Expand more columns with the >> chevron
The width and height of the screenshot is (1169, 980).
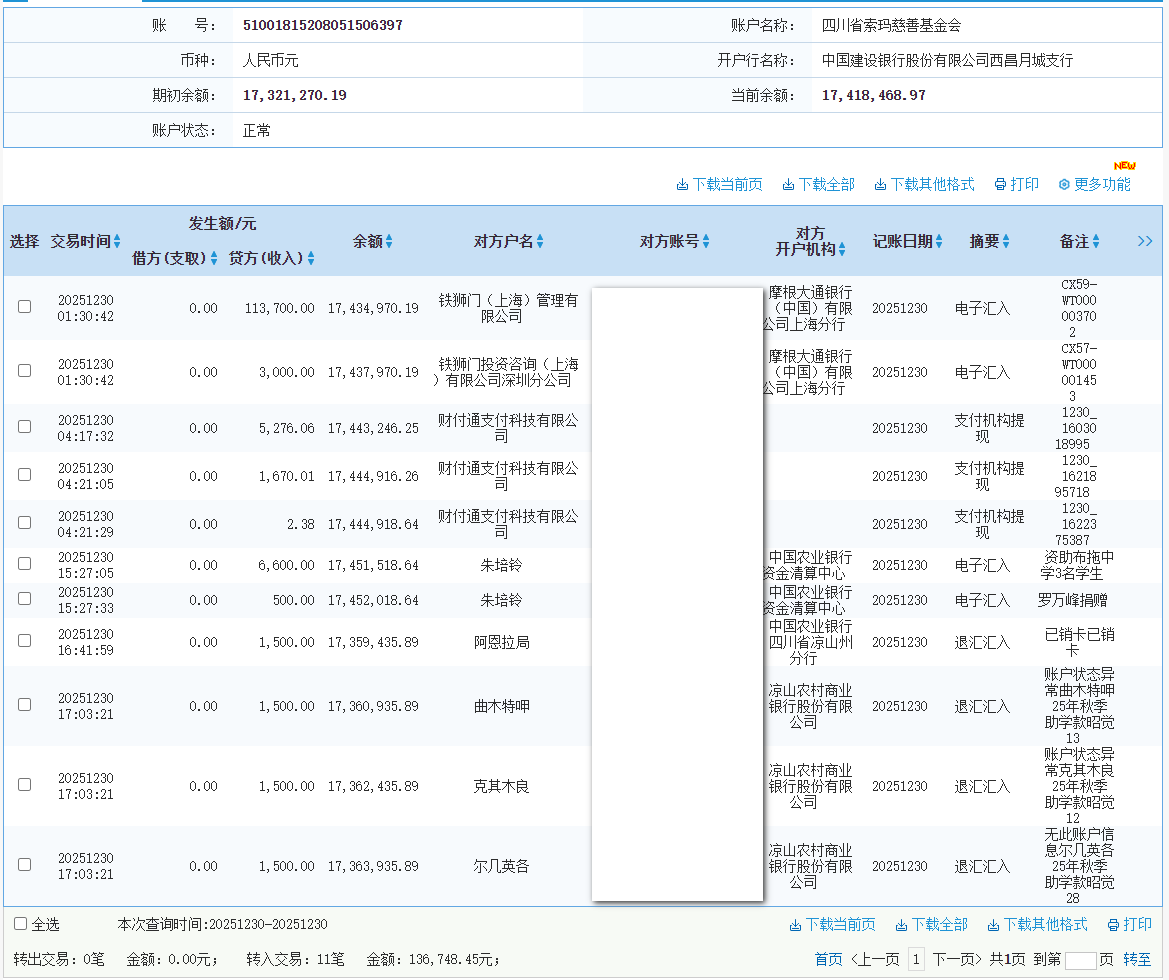click(1145, 241)
